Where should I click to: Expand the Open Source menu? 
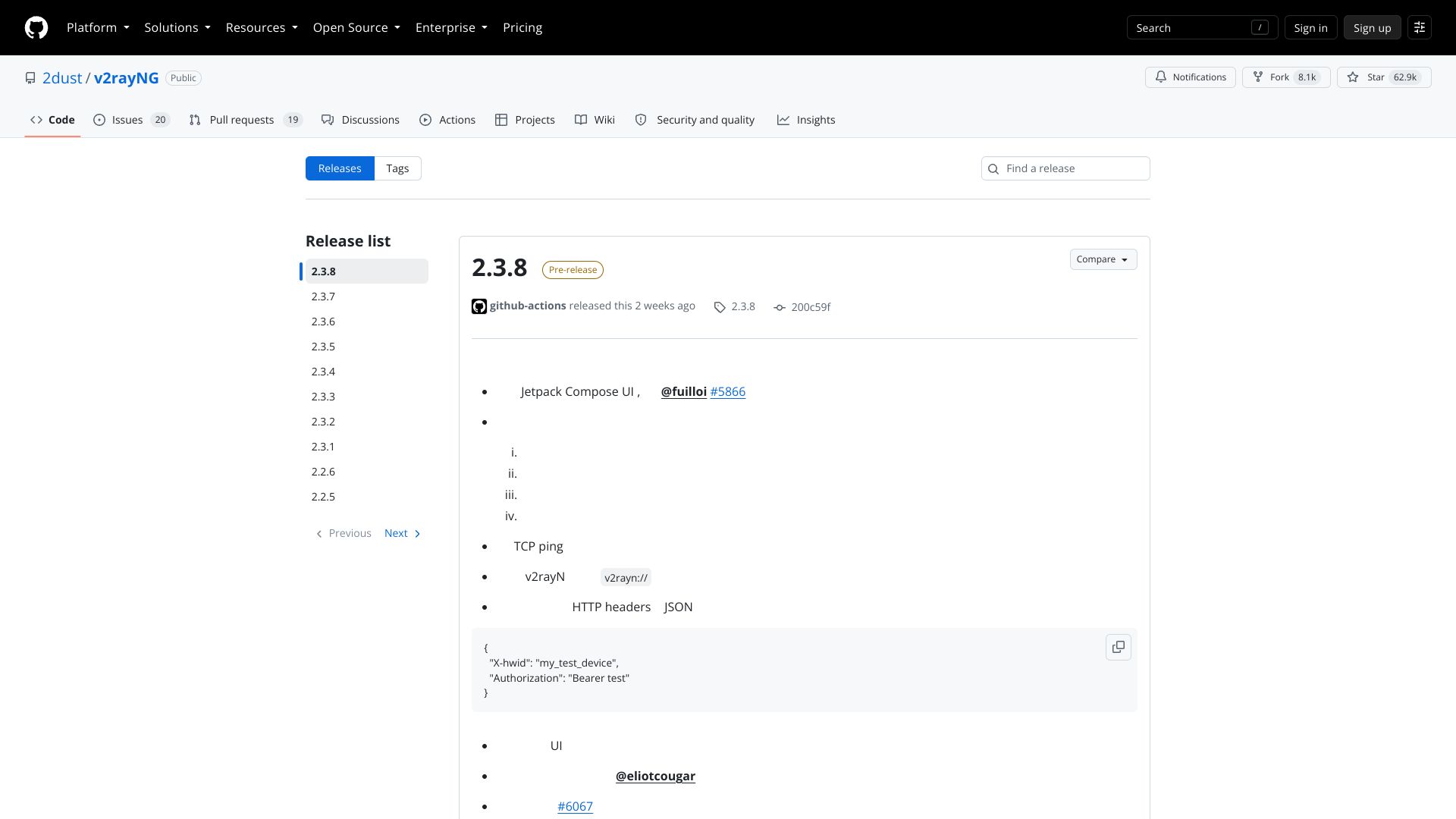356,28
